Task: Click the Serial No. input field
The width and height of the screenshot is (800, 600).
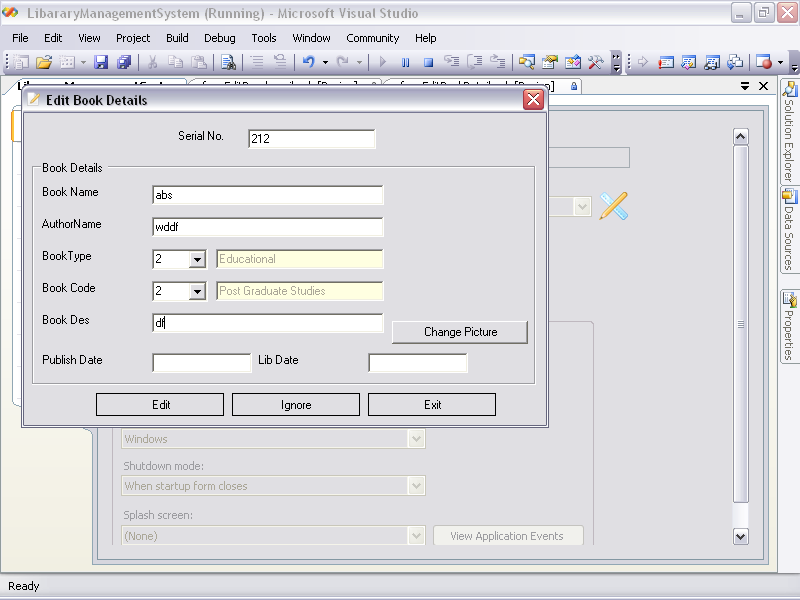Action: pyautogui.click(x=312, y=139)
